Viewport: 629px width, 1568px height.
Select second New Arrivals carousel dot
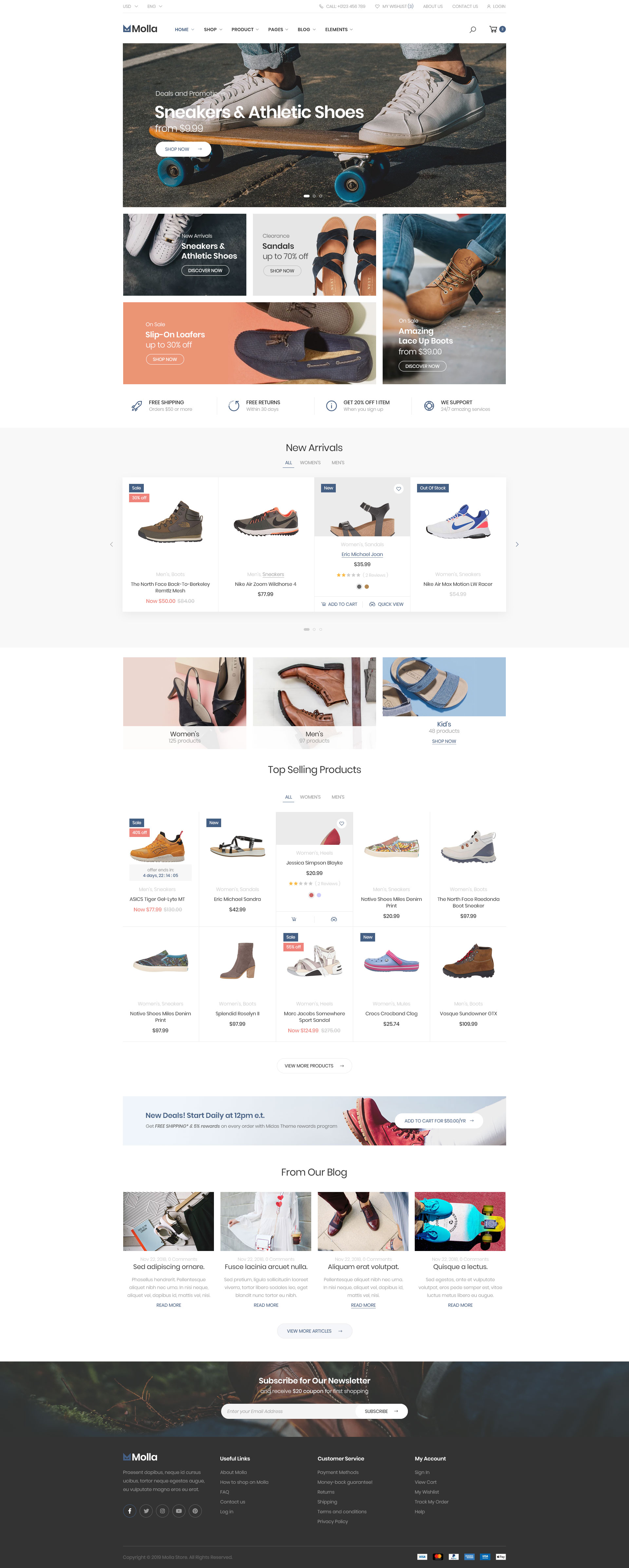pos(314,629)
